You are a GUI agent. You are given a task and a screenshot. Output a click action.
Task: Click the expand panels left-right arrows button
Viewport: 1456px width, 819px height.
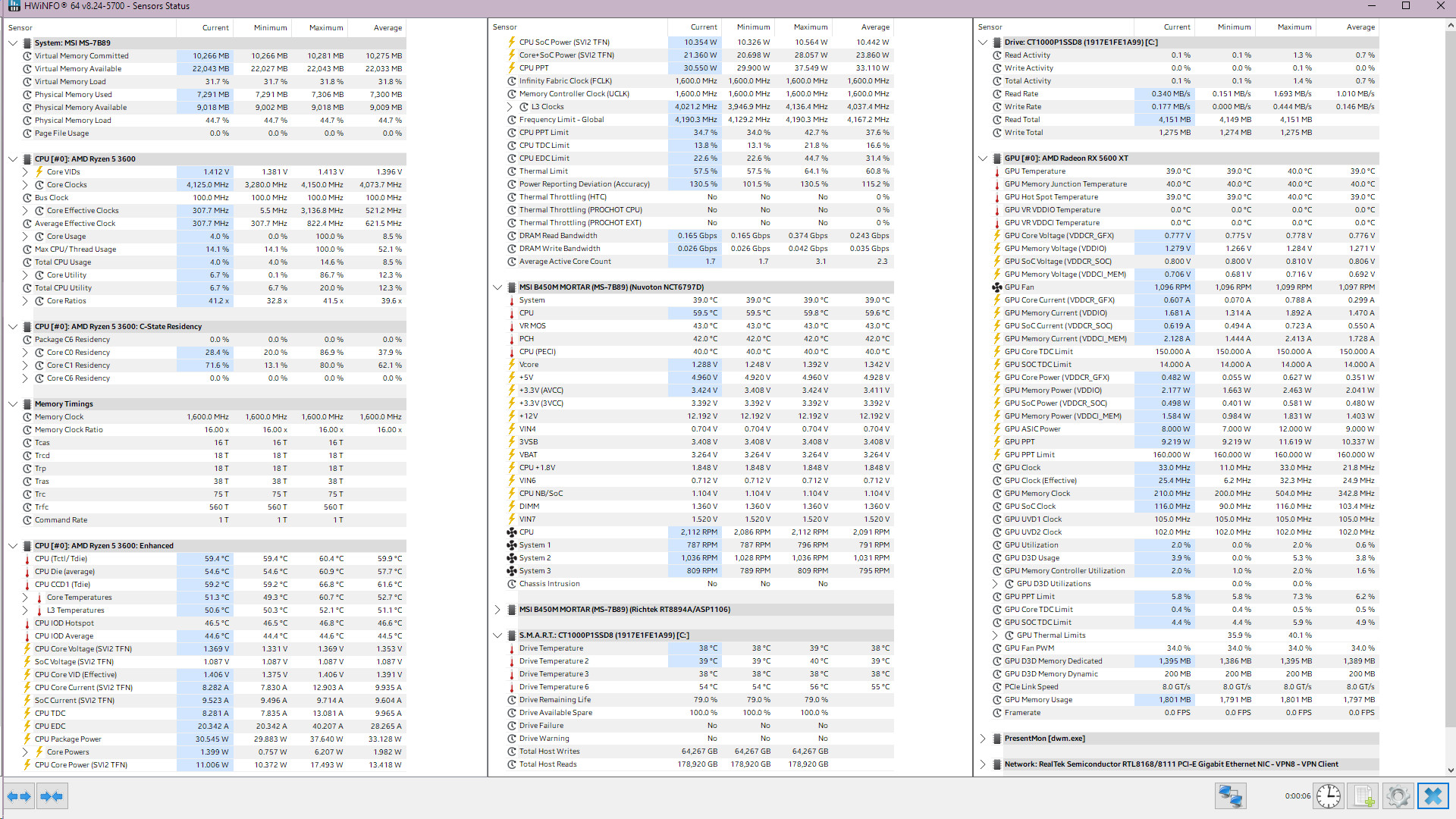click(20, 796)
